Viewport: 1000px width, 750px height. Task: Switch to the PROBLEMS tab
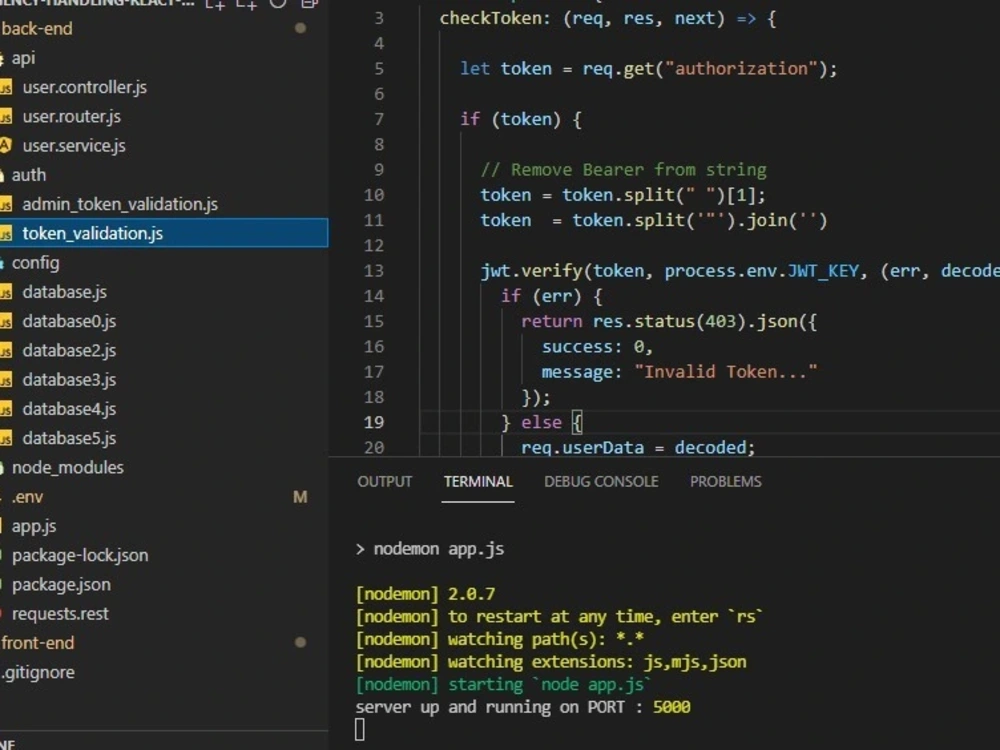726,482
